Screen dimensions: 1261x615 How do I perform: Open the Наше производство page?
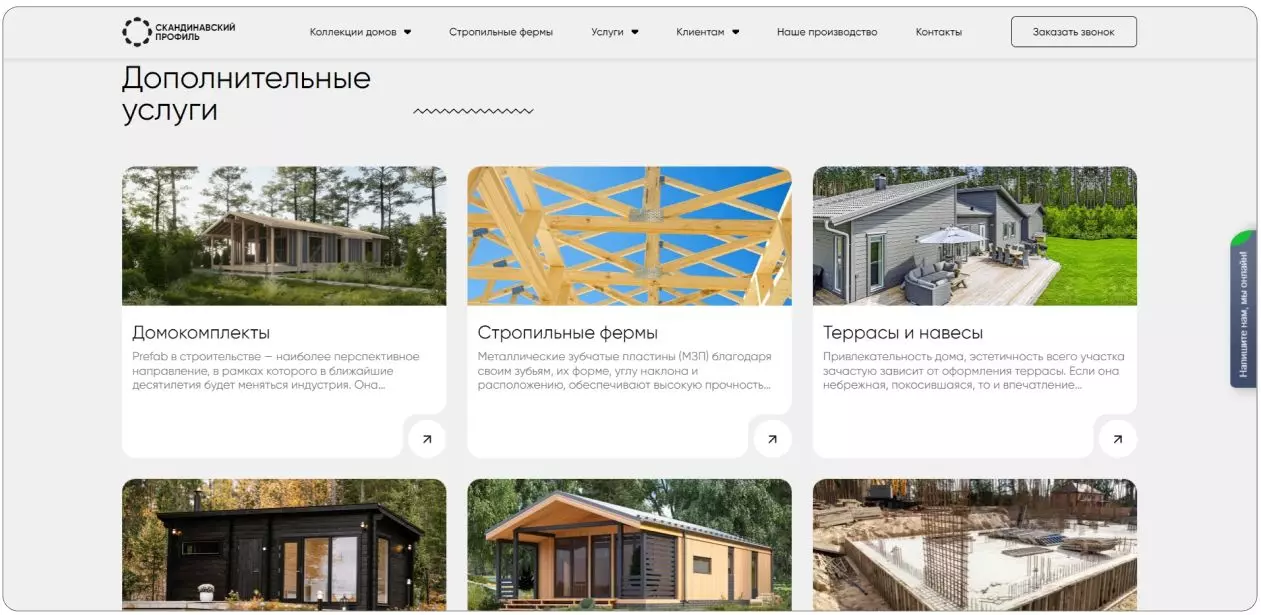827,32
